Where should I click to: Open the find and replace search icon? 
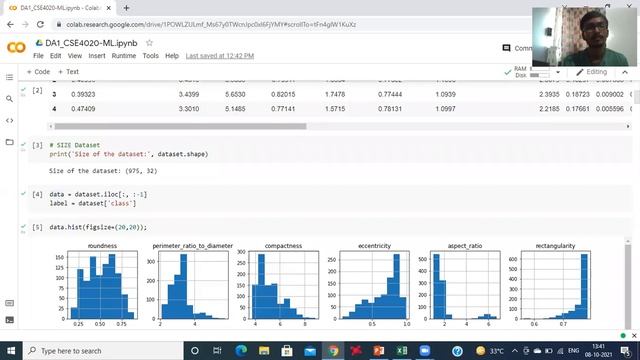tap(9, 99)
